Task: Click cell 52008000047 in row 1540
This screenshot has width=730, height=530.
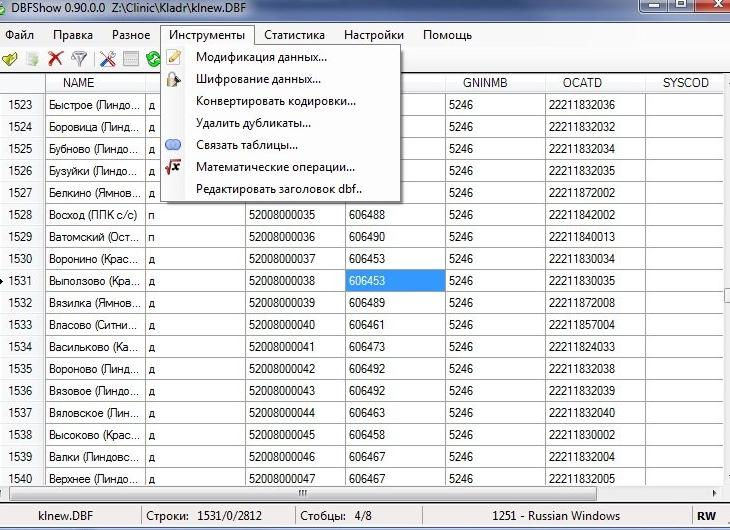Action: pos(295,478)
